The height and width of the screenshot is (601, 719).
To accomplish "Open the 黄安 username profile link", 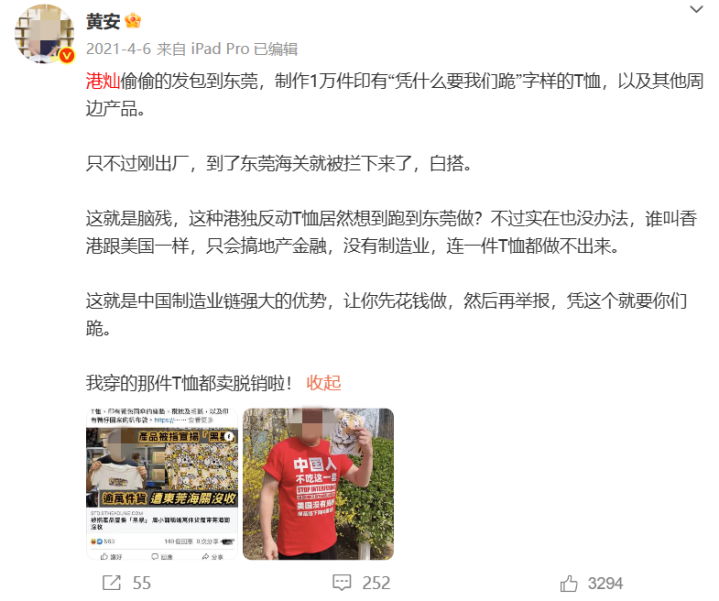I will [103, 21].
